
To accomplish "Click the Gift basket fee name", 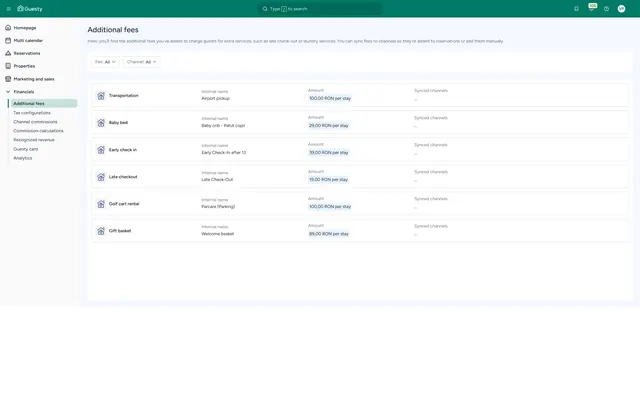I will coord(120,231).
